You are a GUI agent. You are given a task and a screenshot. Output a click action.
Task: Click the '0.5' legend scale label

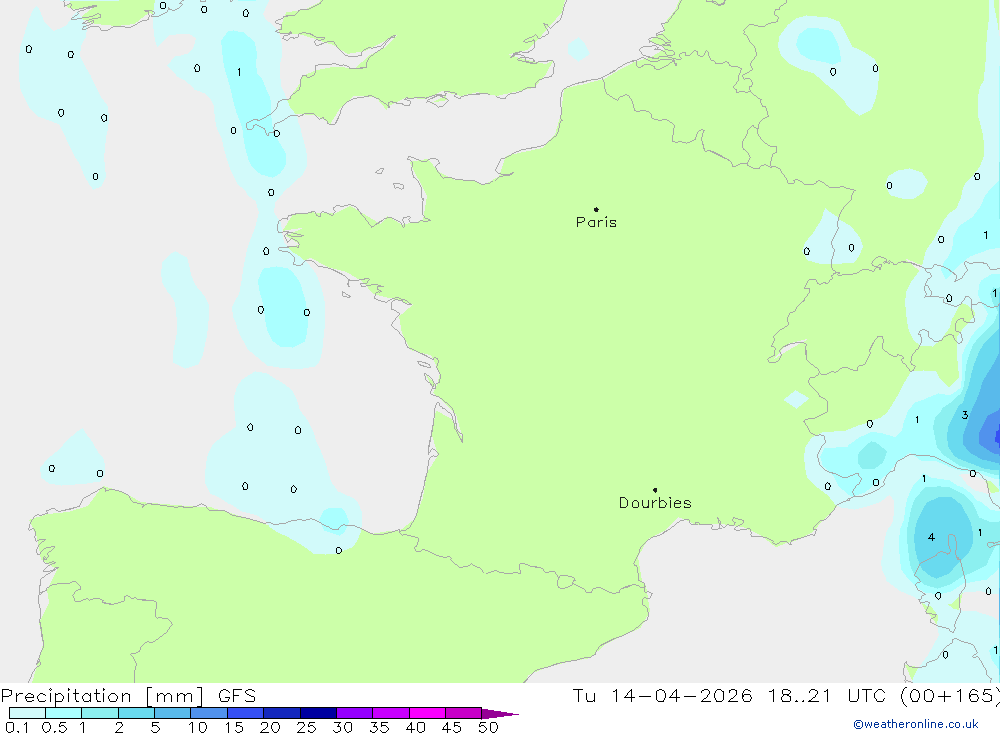click(x=54, y=727)
